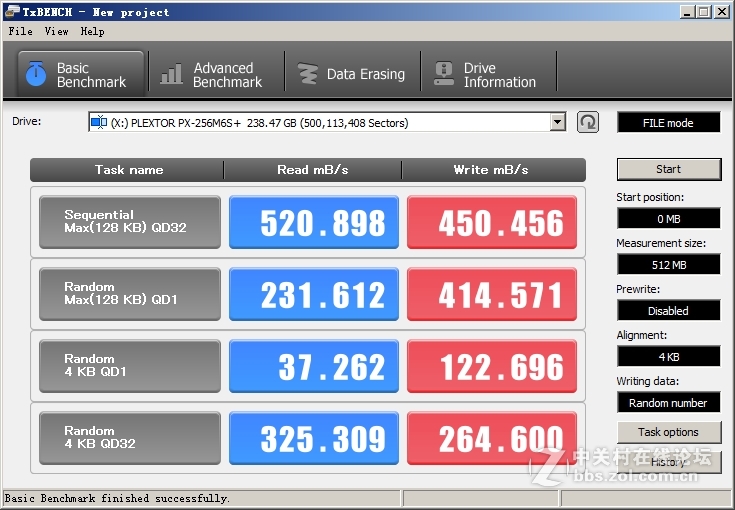The height and width of the screenshot is (510, 735).
Task: Click the TxBENCH title bar app icon
Action: [12, 12]
